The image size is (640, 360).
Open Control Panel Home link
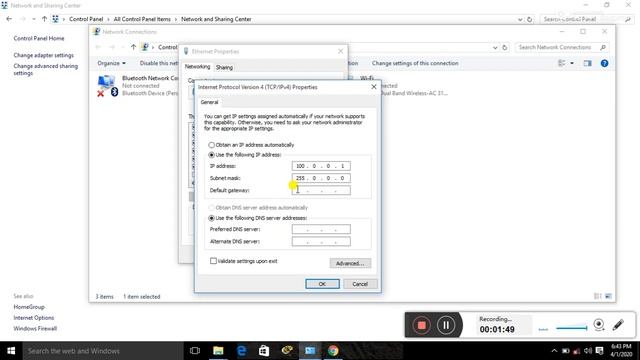point(39,38)
